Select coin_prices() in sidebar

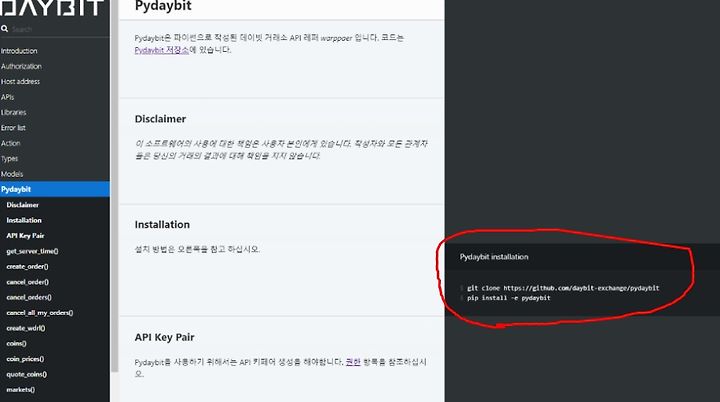[25, 359]
